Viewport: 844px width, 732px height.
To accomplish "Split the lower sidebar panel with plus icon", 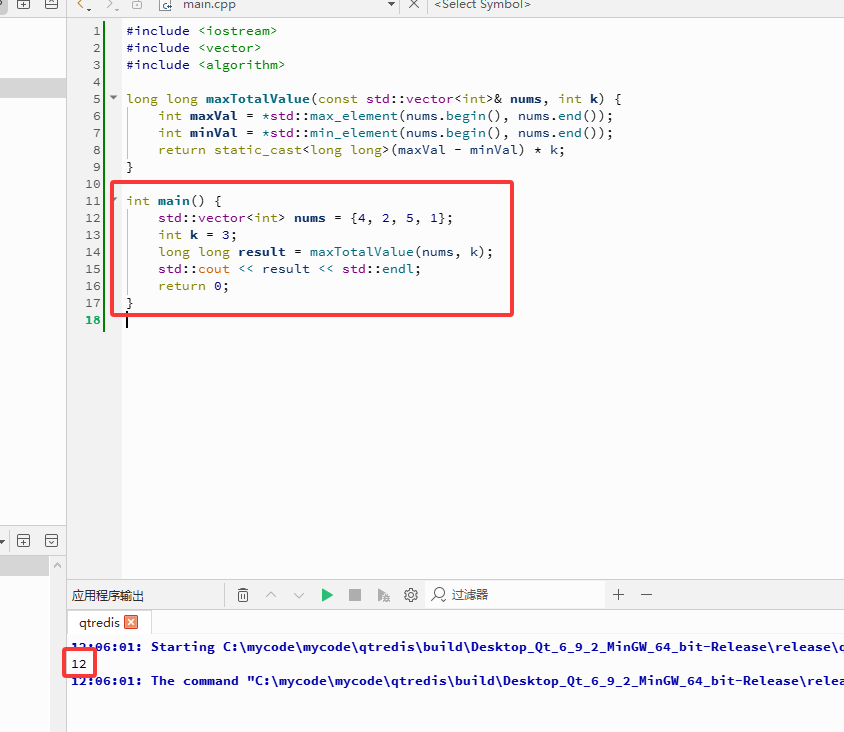I will tap(23, 540).
